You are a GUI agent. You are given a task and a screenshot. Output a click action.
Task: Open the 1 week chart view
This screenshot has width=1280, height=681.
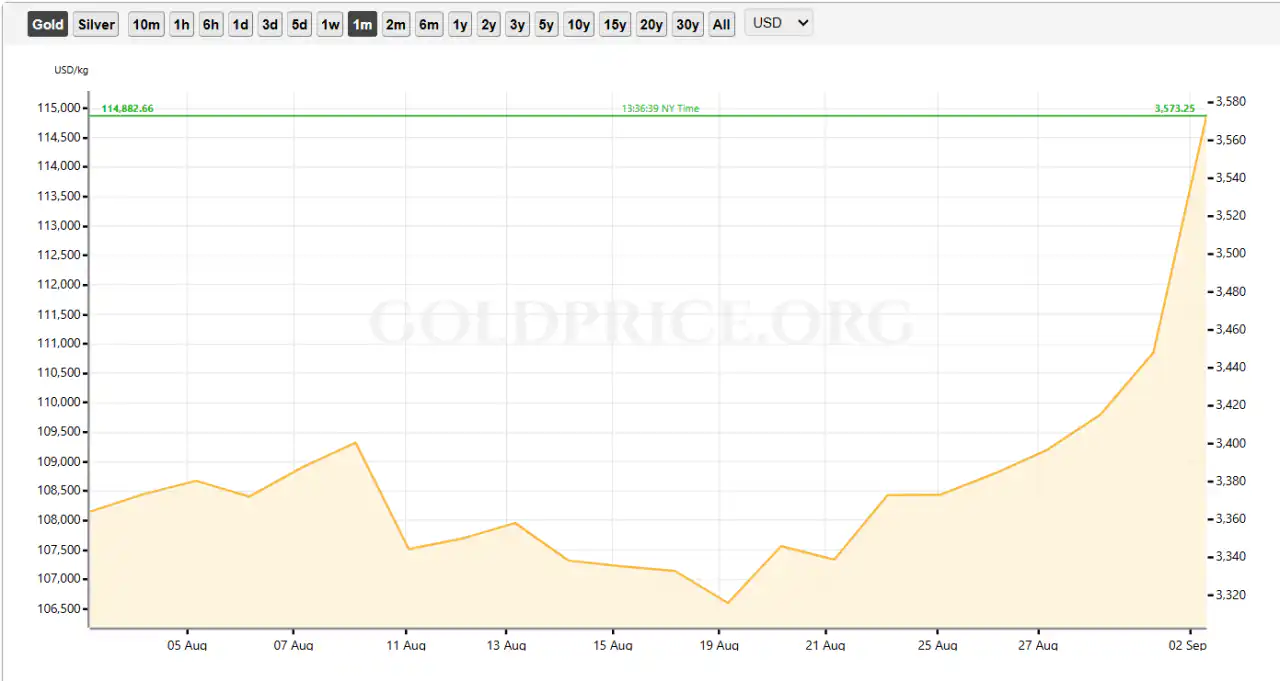pos(329,23)
